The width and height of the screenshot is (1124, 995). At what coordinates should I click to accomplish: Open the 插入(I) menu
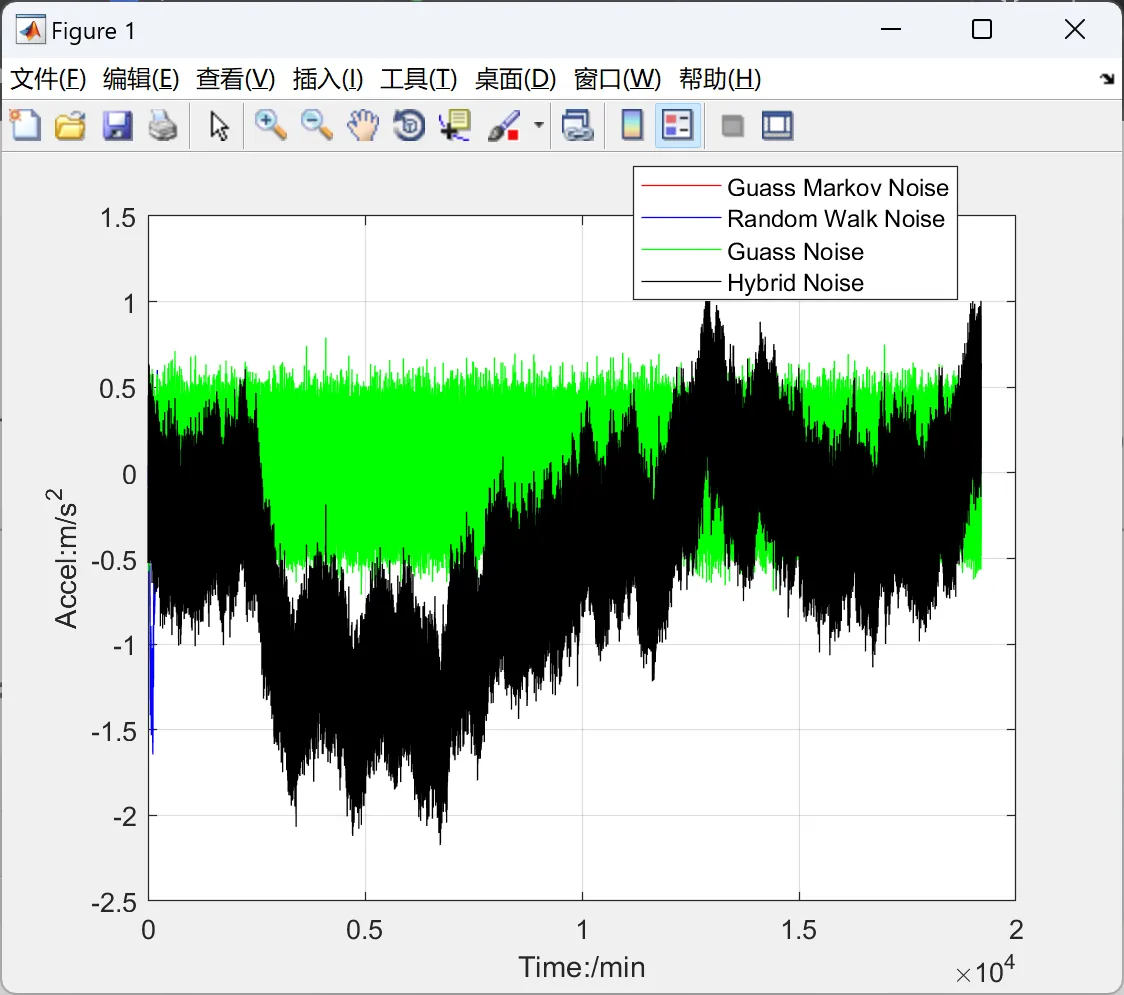[x=327, y=80]
